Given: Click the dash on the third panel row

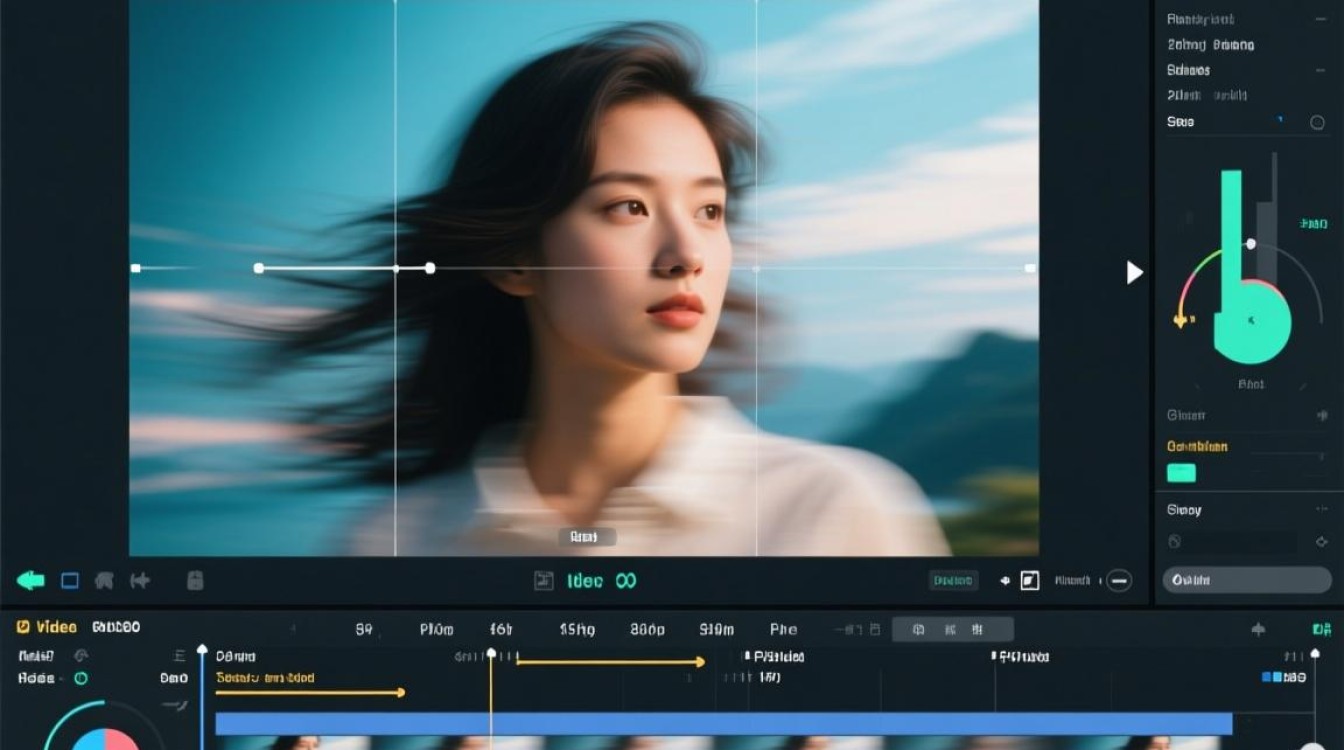Looking at the screenshot, I should [1322, 71].
